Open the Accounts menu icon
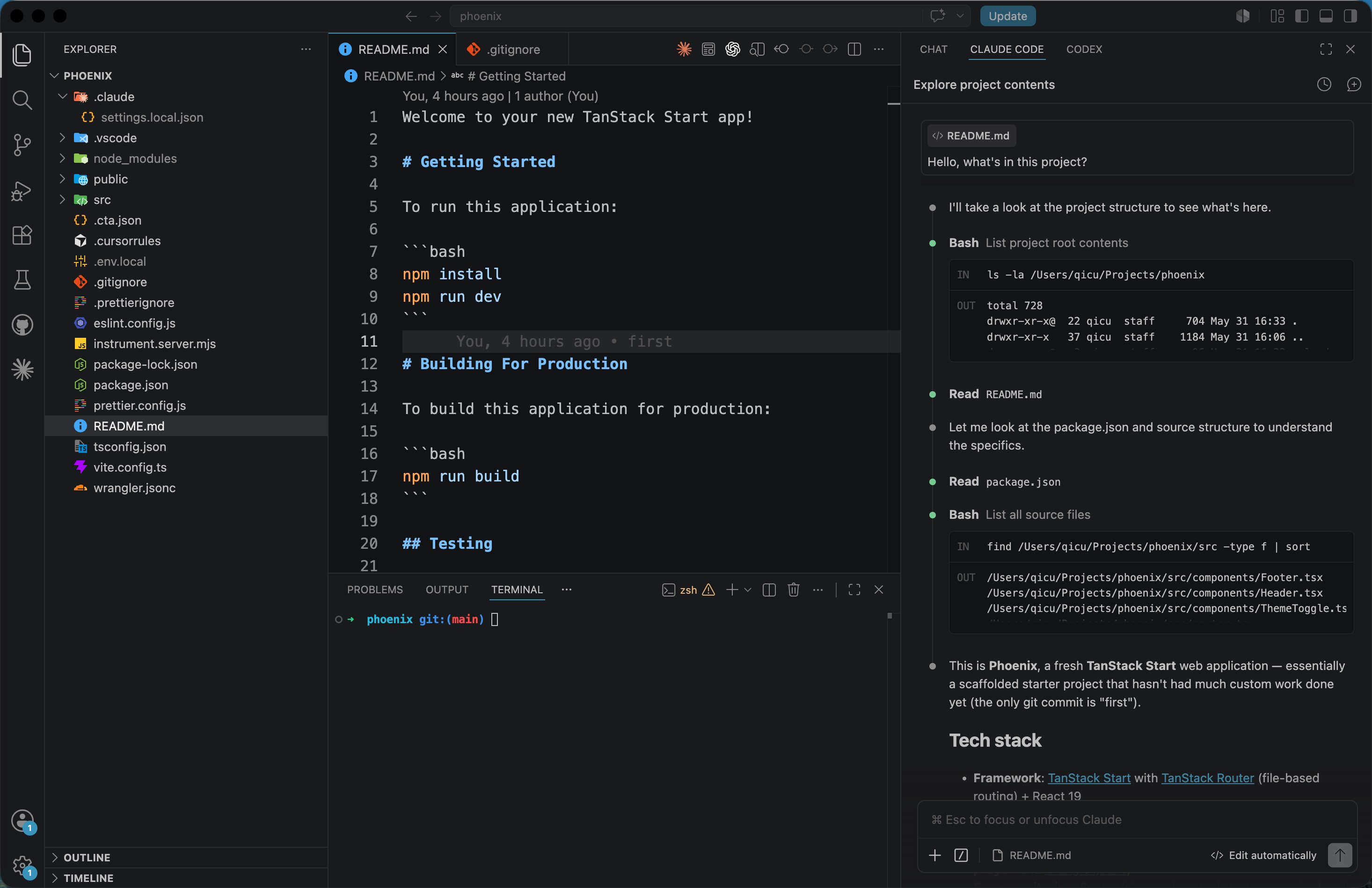1372x888 pixels. (x=23, y=821)
